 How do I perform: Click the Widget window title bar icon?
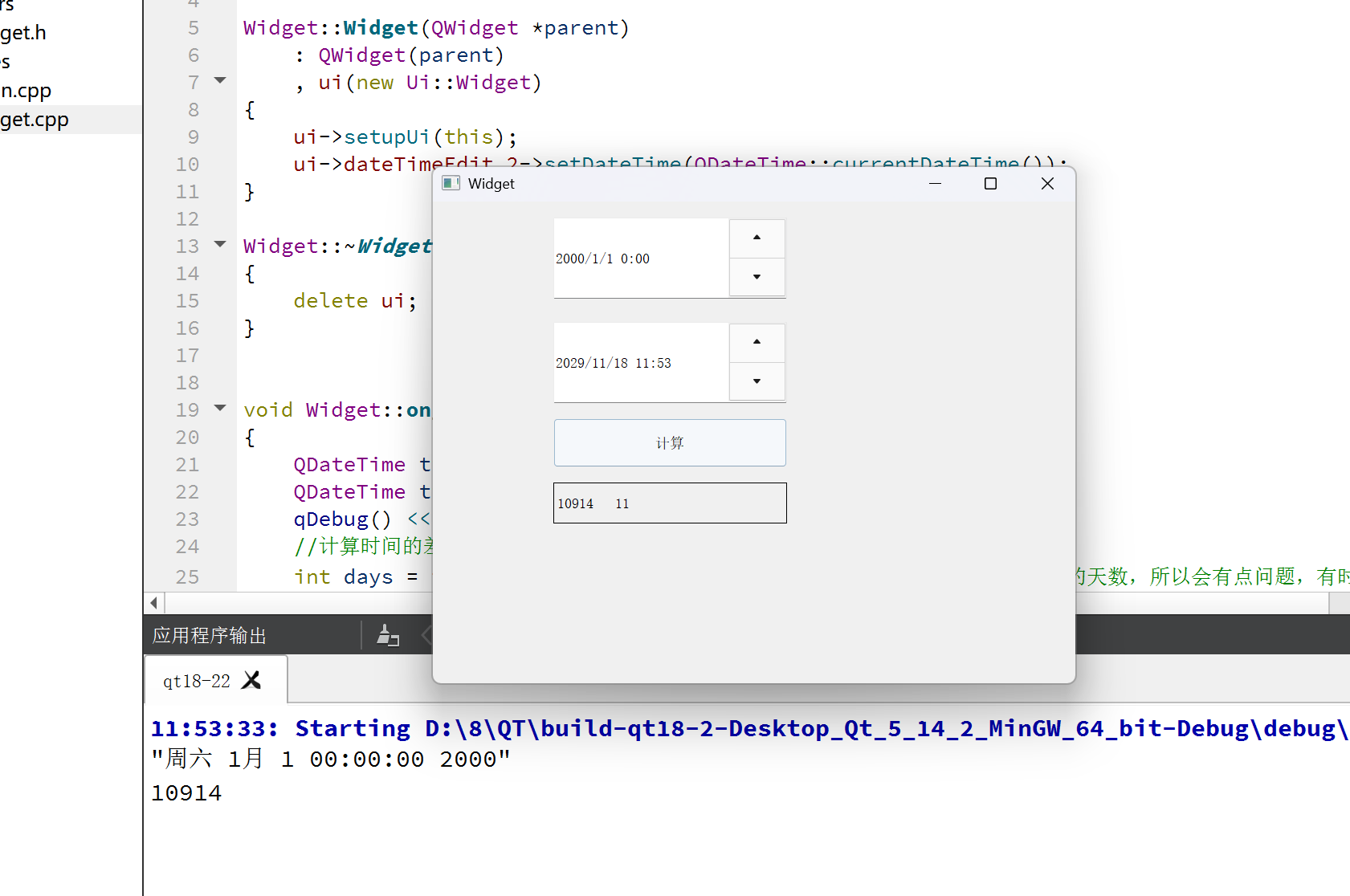point(451,183)
